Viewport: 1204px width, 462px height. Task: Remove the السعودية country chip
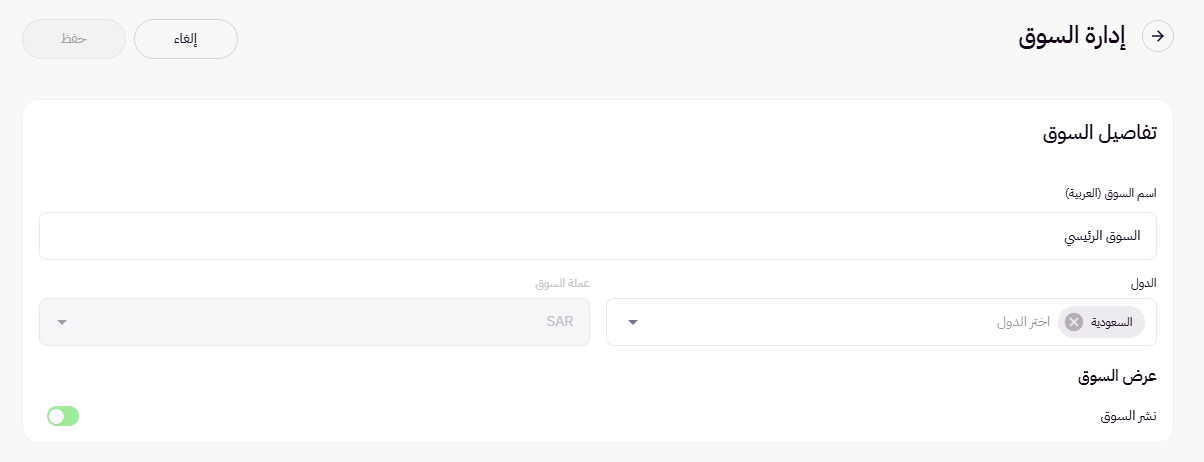pyautogui.click(x=1074, y=322)
